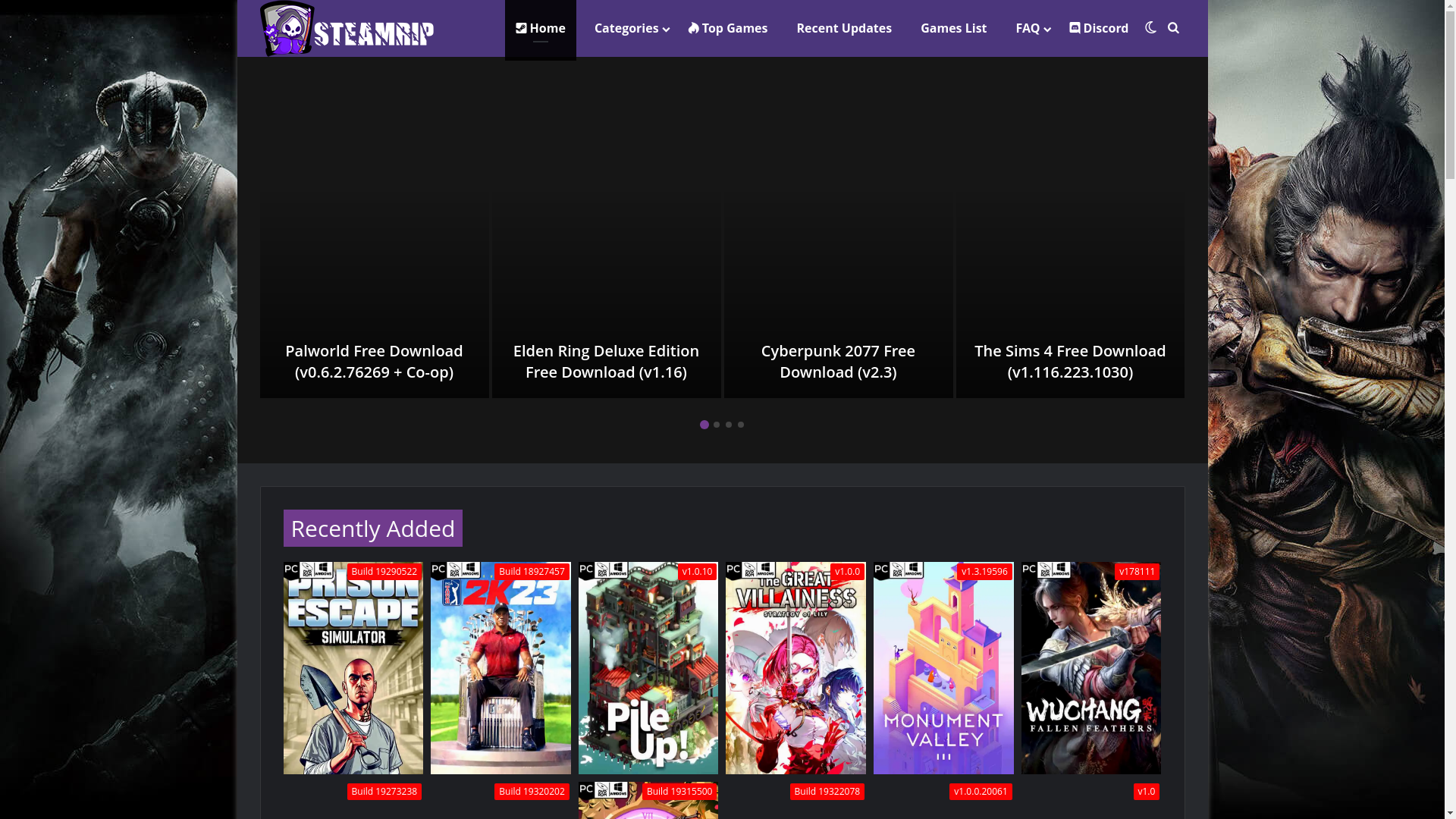1456x819 pixels.
Task: Click the PC DVD icon on Prison Escape cover
Action: coord(309,570)
